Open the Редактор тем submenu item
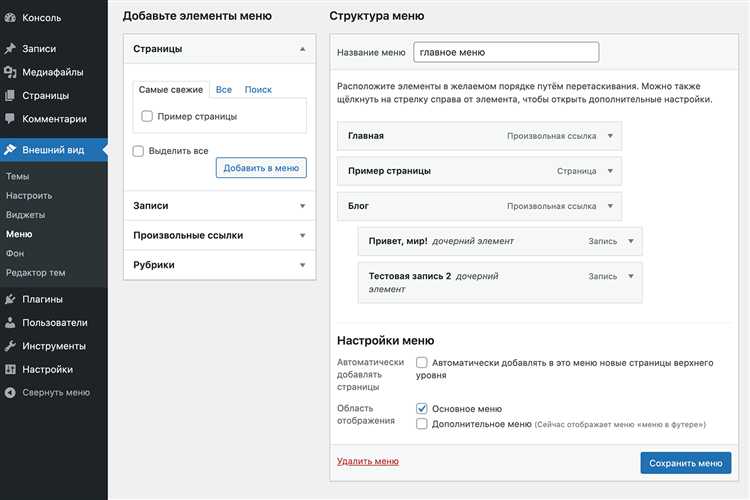The image size is (750, 500). click(x=35, y=273)
